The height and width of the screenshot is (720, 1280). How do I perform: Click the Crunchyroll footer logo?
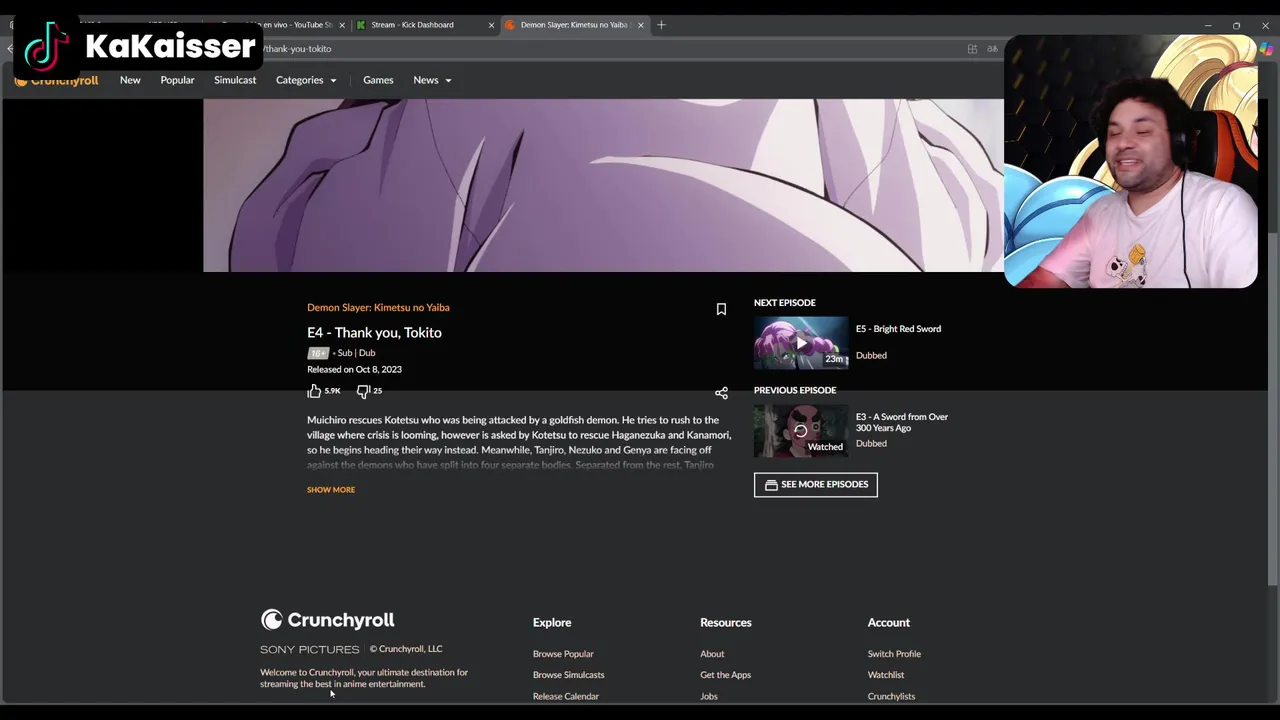[328, 620]
